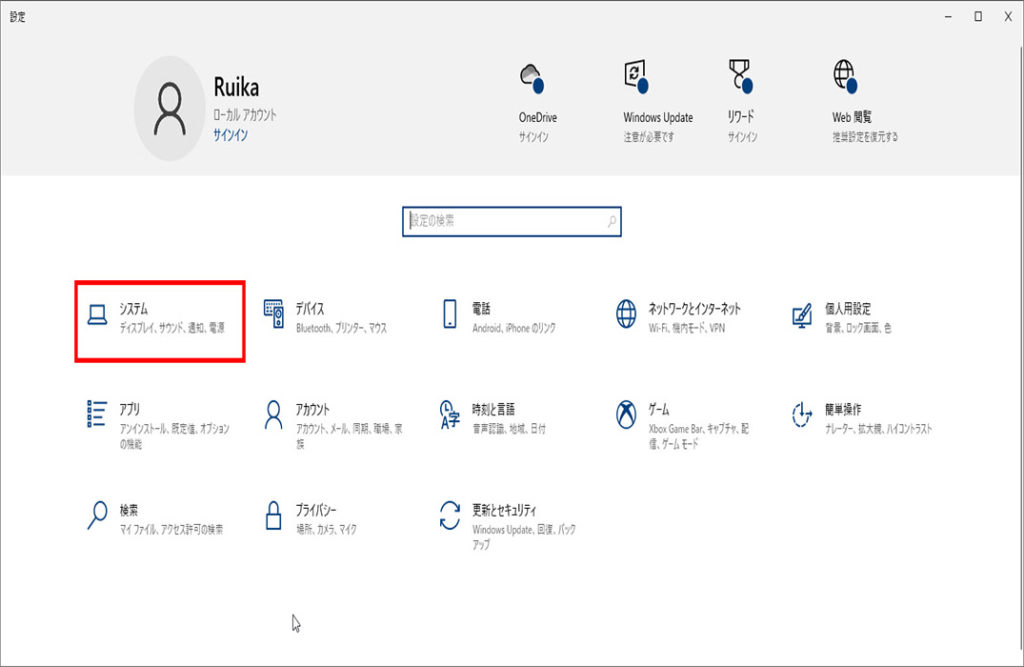Click the プライバシー (Privacy) lock icon

[274, 515]
